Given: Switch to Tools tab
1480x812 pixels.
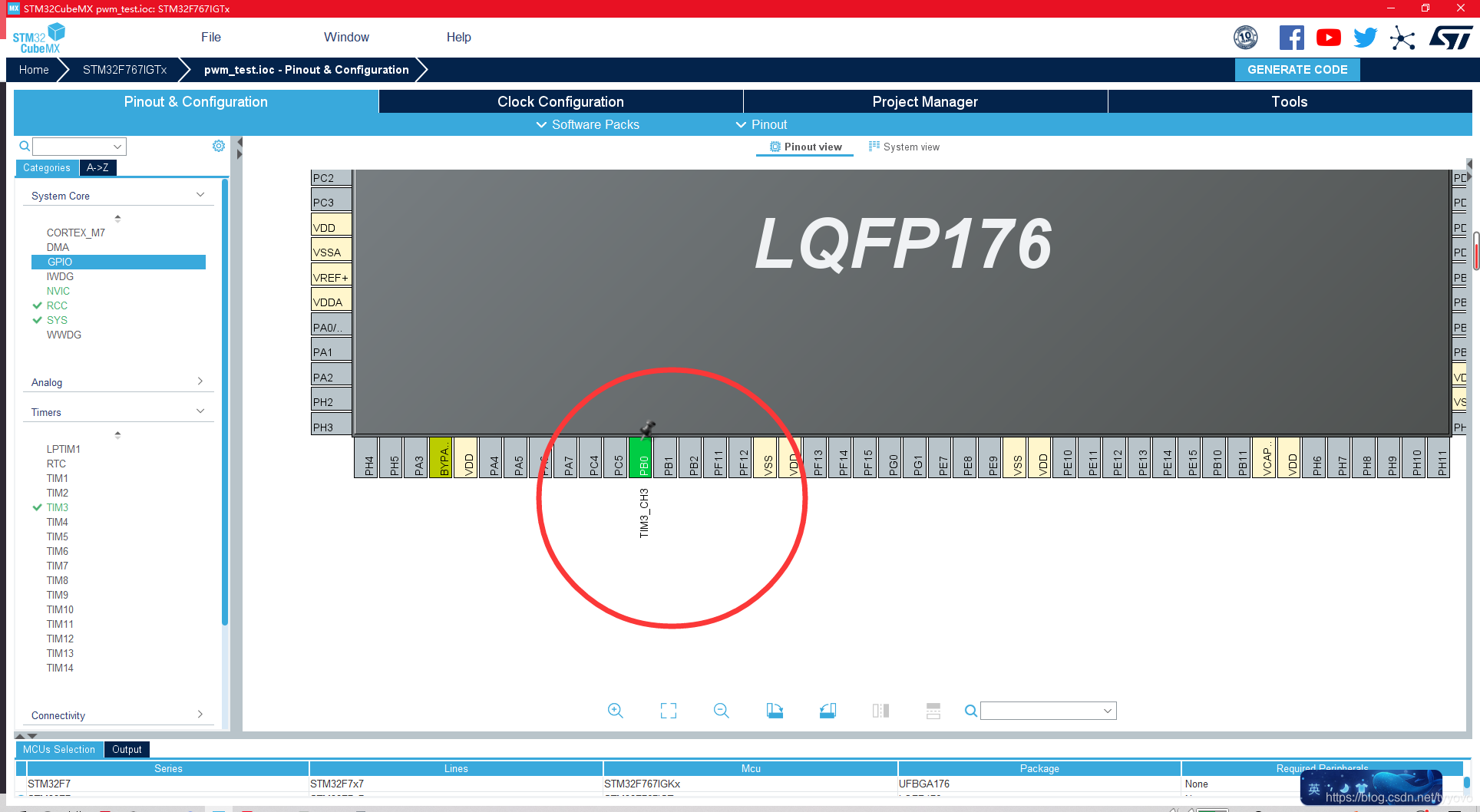Looking at the screenshot, I should point(1290,101).
